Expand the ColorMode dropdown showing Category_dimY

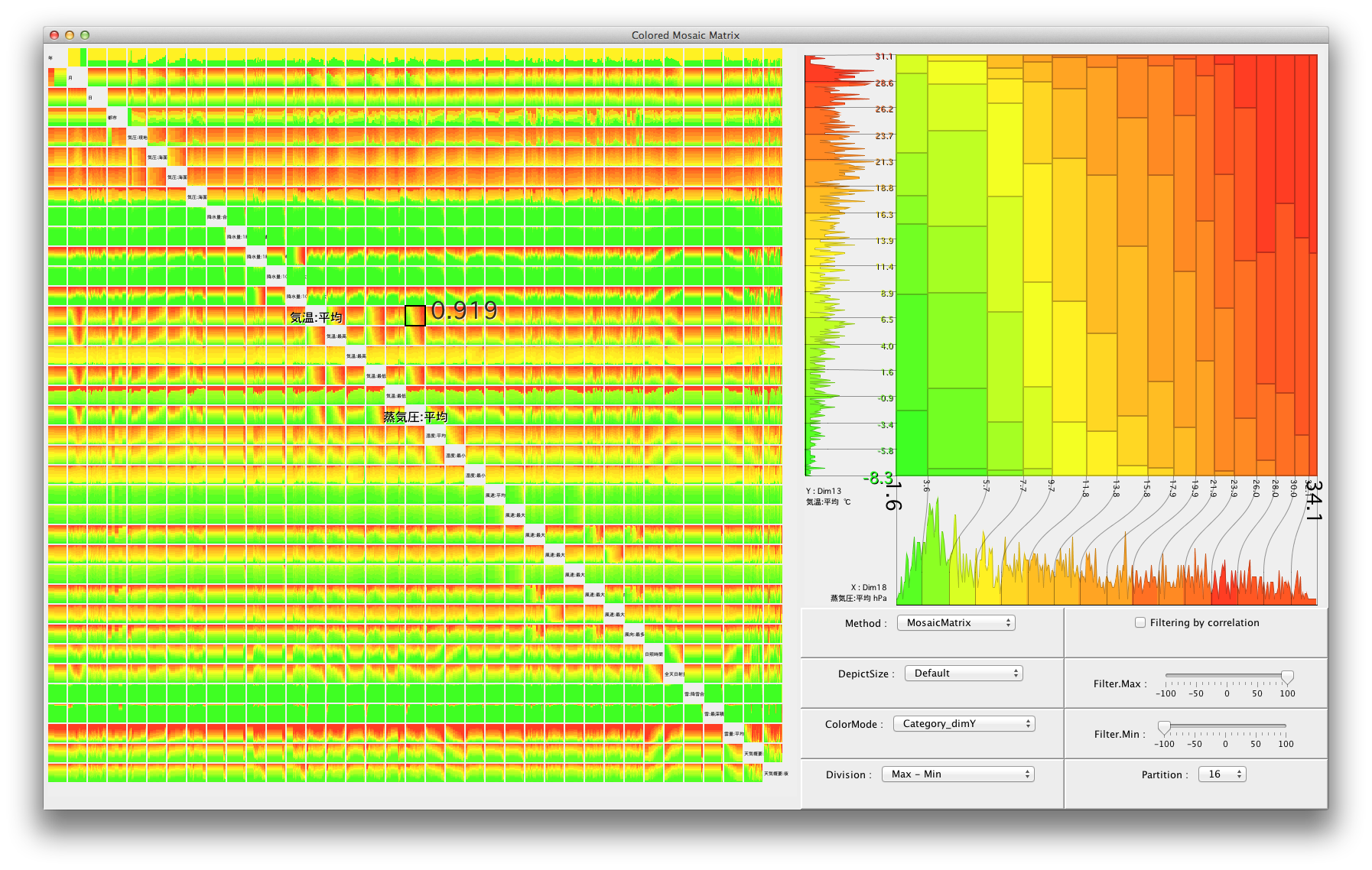point(964,724)
